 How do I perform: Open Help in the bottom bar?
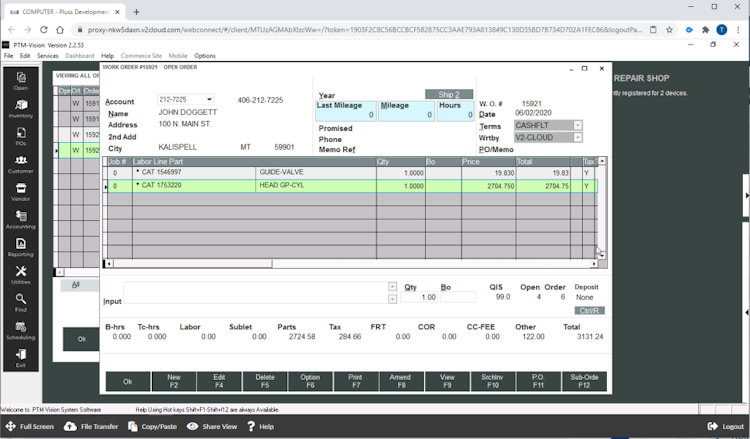tap(260, 426)
